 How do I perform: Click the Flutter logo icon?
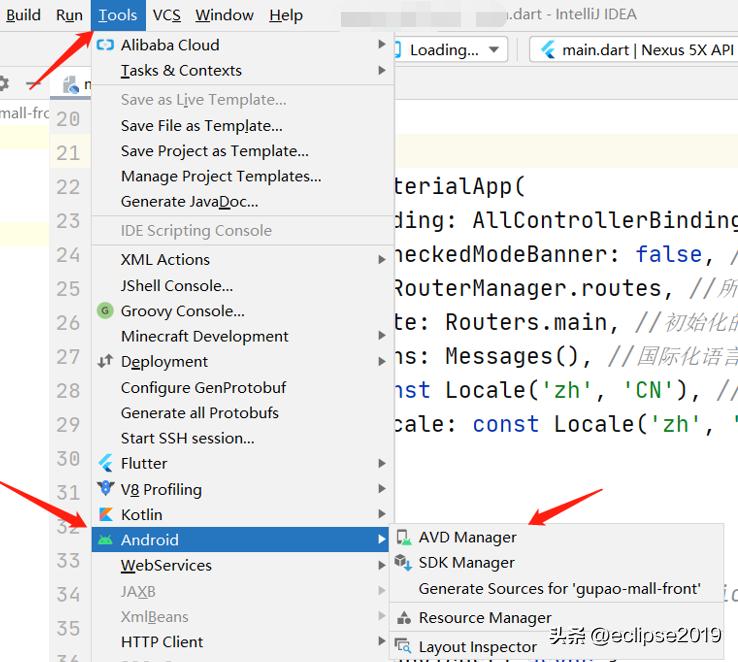(x=105, y=463)
